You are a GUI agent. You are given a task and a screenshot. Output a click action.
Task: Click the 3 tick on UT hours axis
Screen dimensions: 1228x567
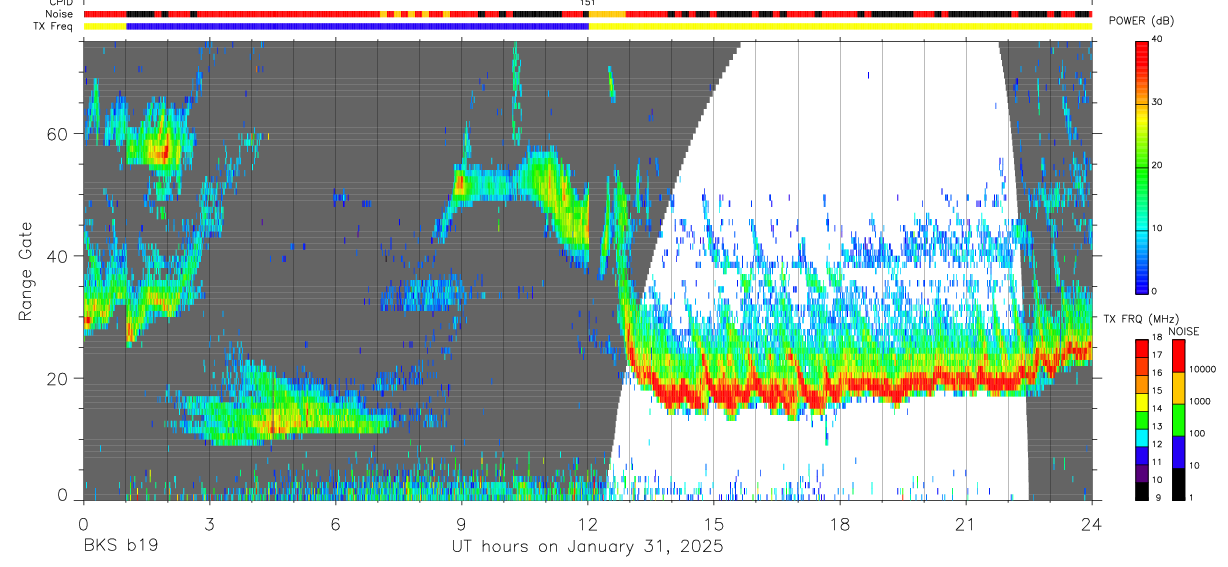pyautogui.click(x=209, y=524)
